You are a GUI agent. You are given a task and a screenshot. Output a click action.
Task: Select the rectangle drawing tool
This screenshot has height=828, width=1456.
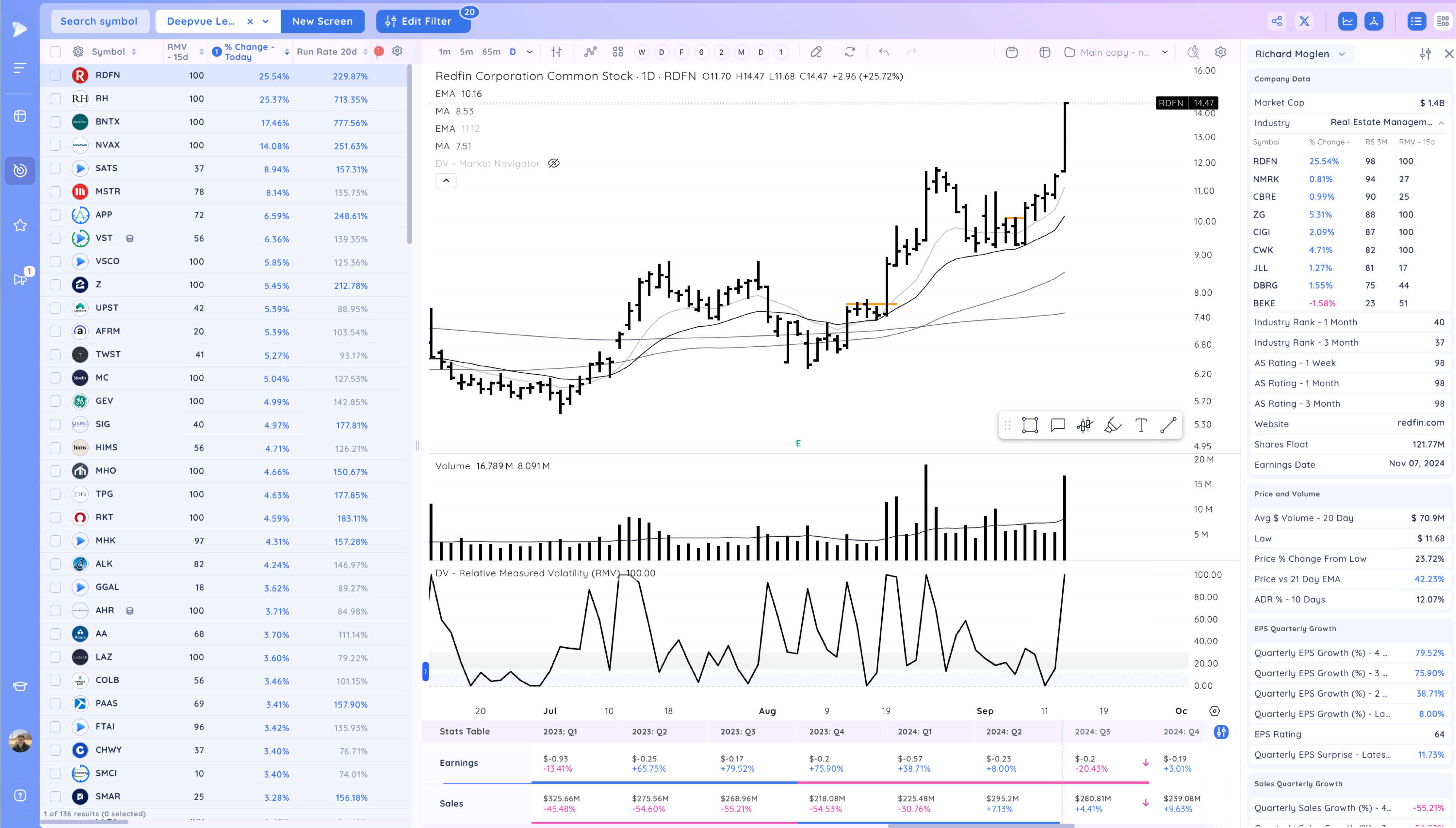[1030, 425]
